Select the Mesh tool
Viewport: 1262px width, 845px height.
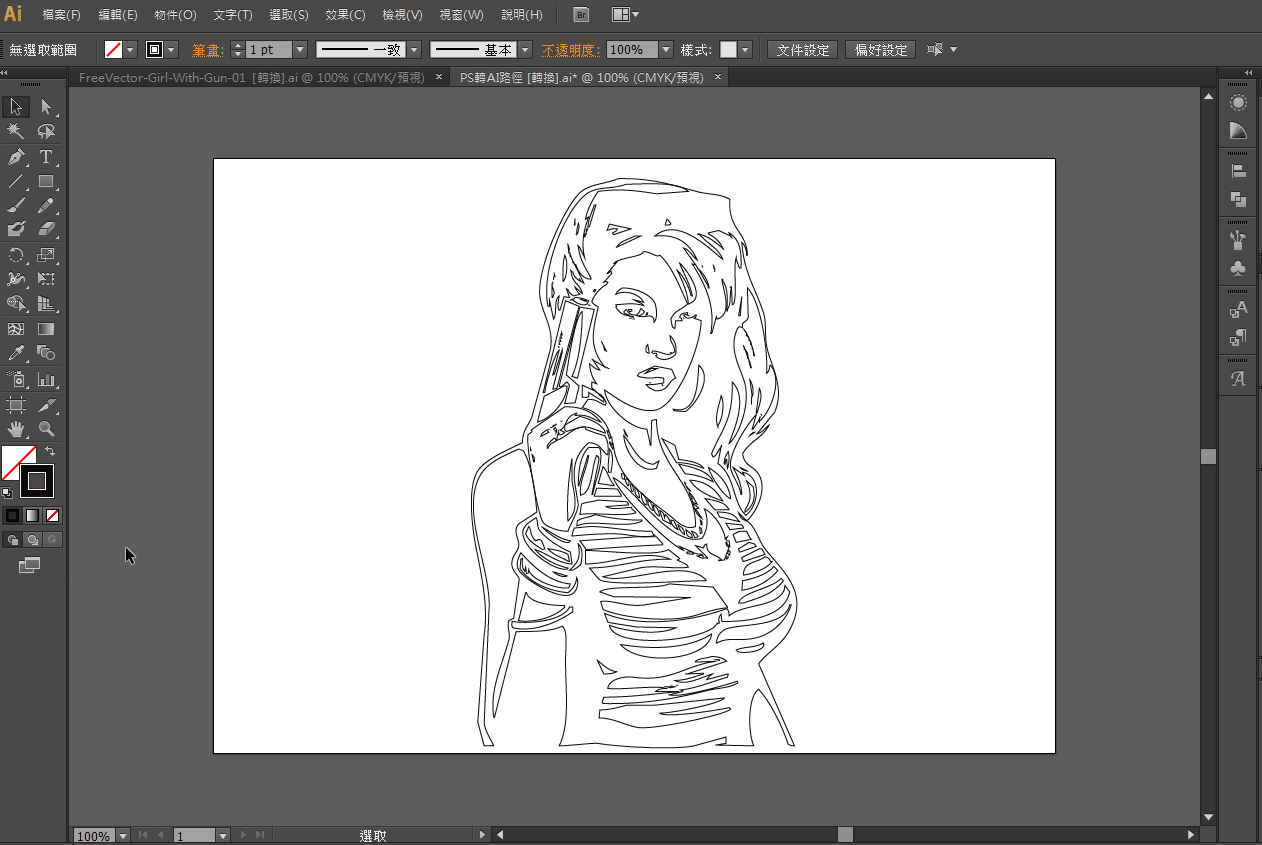pos(16,328)
